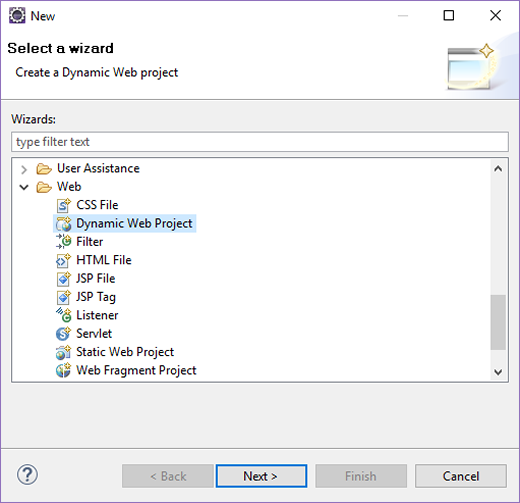Select the Web folder tree item
Screen dimensions: 520x503
point(69,187)
